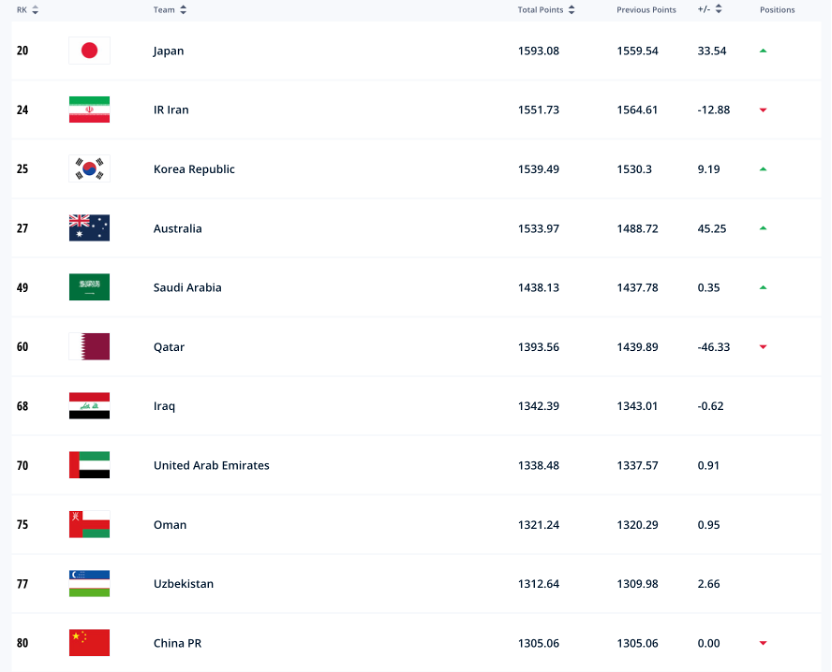Click the United Arab Emirates flag
Screen dimensions: 832x672
pyautogui.click(x=89, y=465)
